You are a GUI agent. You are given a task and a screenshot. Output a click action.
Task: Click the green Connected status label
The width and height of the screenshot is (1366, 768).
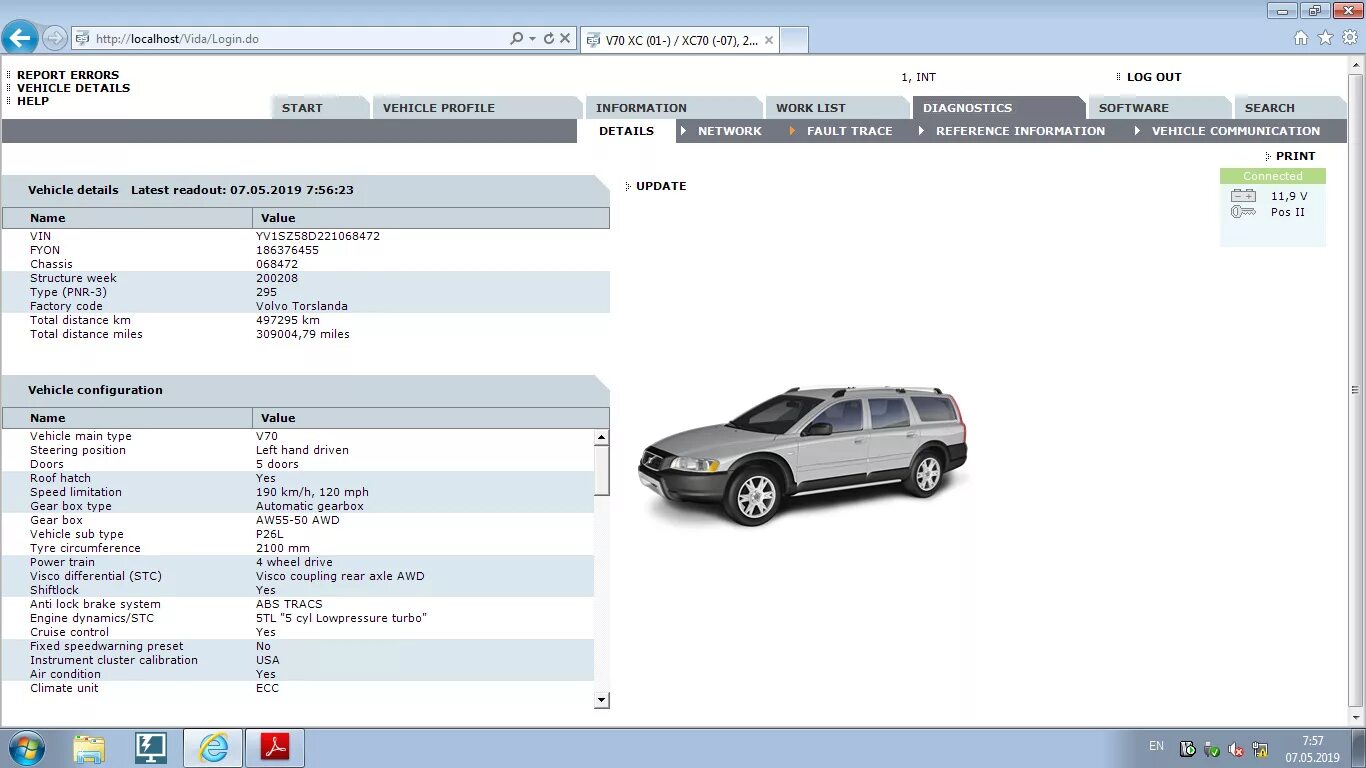[x=1273, y=176]
